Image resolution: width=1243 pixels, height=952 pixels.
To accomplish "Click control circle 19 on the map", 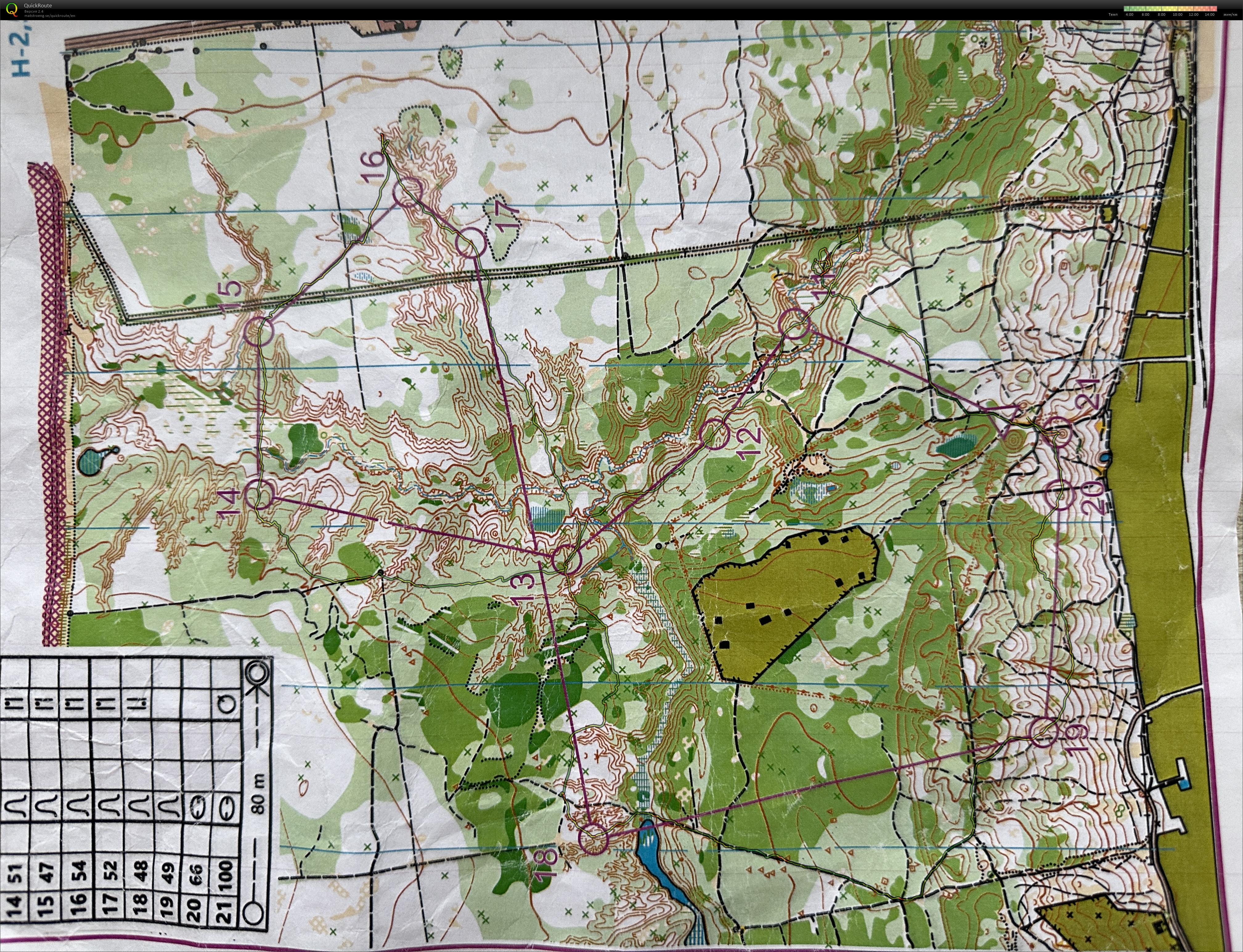I will coord(1044,731).
